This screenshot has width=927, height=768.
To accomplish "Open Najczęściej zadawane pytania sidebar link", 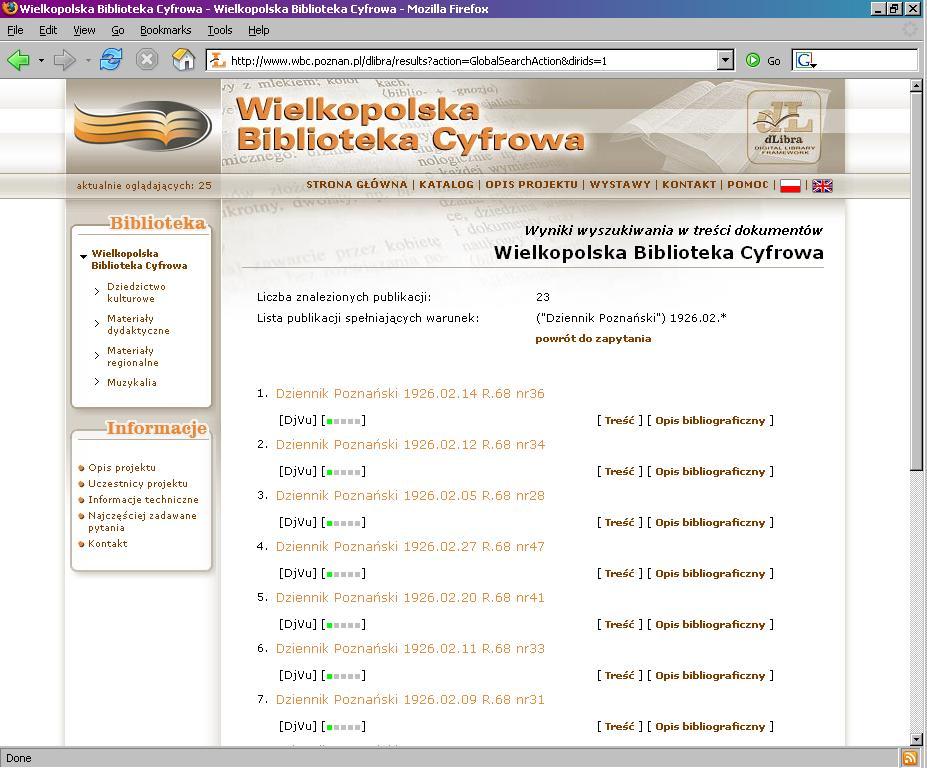I will (142, 521).
